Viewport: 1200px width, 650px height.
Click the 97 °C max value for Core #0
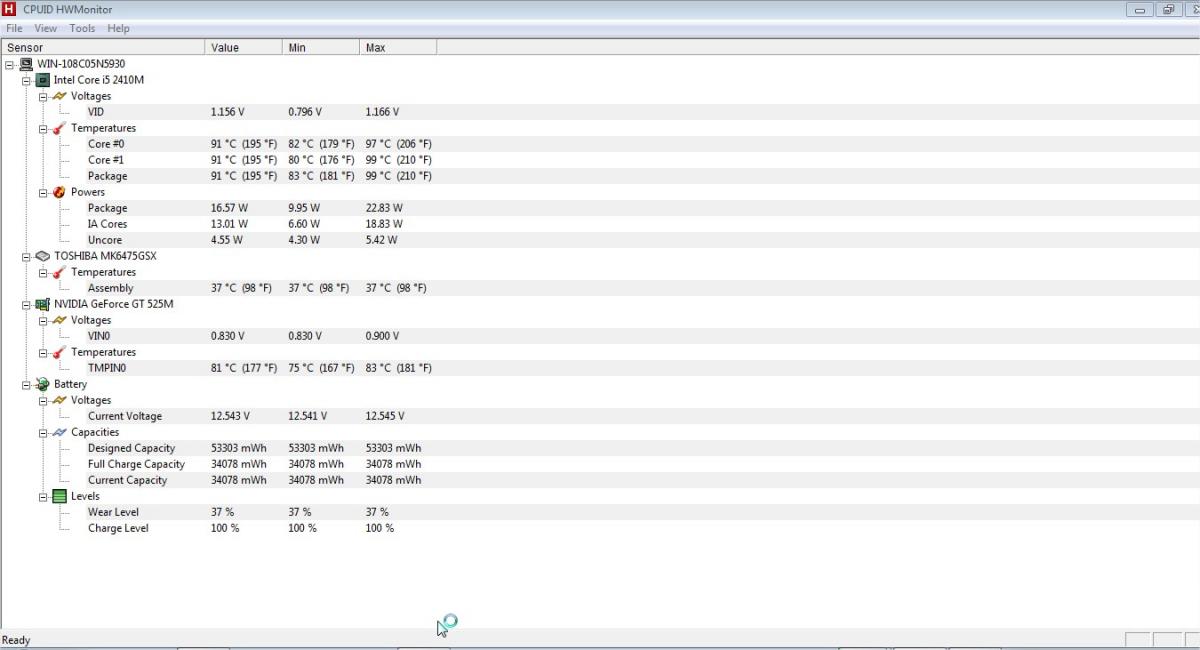399,144
